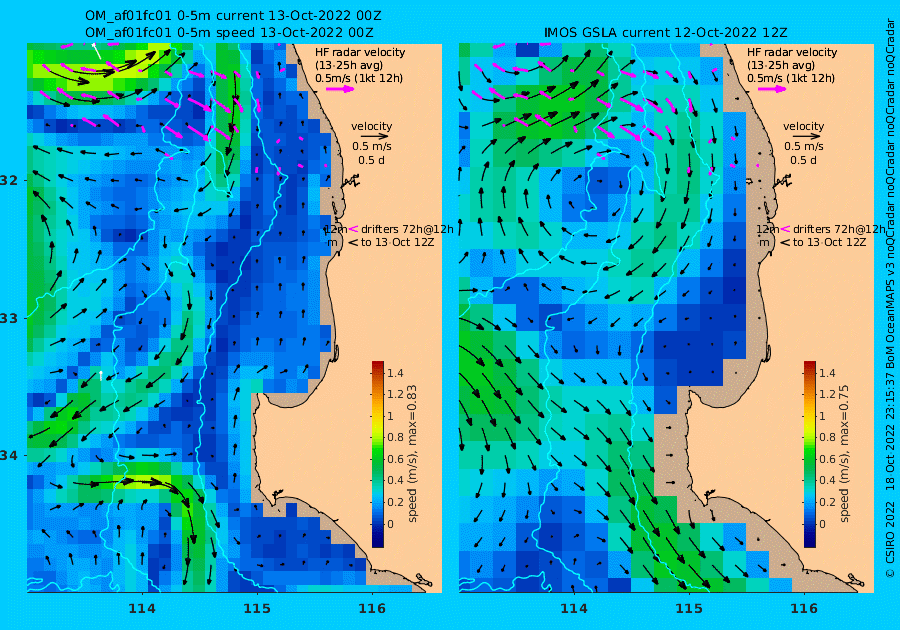Click the '0.5 d' legend text in the OM_af01fc01 panel

tap(371, 160)
